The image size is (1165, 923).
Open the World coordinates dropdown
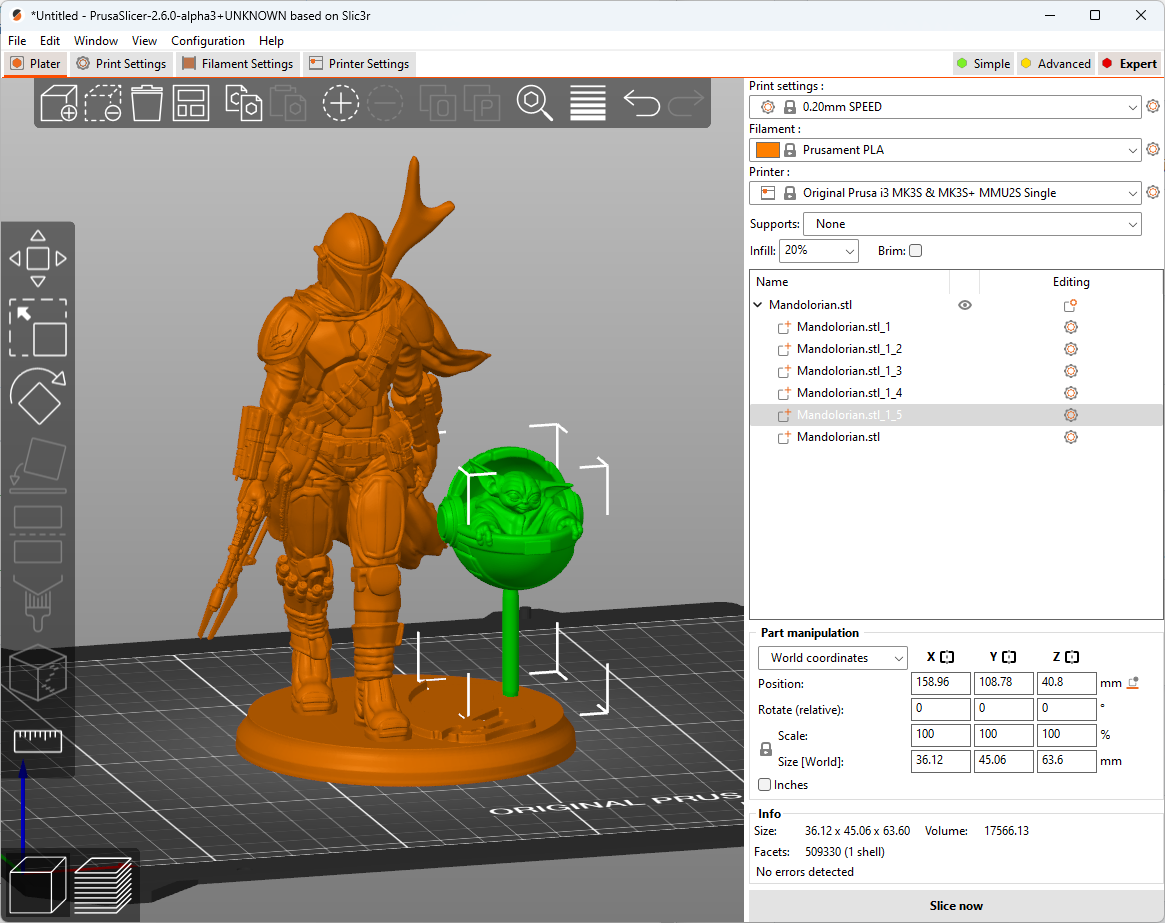tap(833, 658)
